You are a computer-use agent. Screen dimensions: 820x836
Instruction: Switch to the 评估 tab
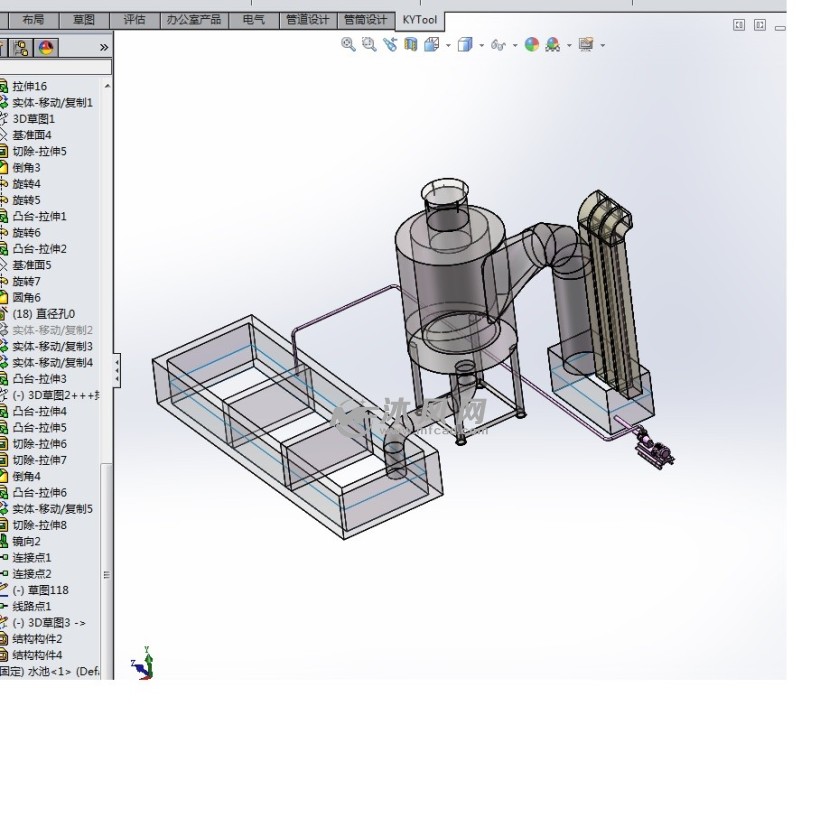(x=134, y=19)
